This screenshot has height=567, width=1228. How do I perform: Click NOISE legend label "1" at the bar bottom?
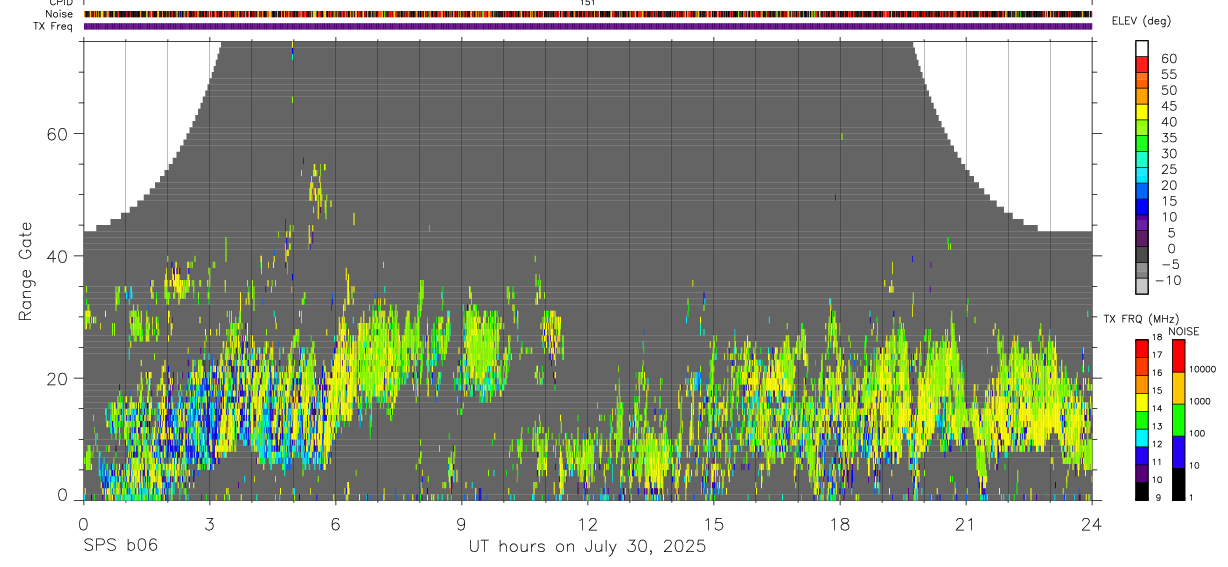click(x=1191, y=498)
